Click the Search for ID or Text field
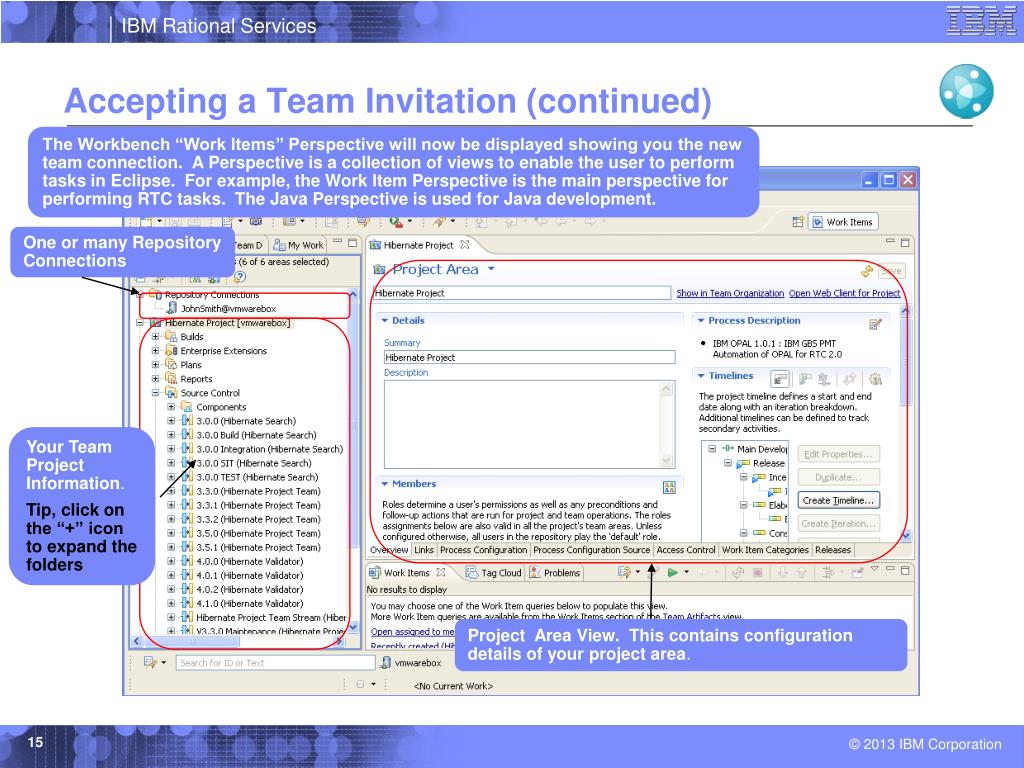The height and width of the screenshot is (768, 1024). pos(276,663)
